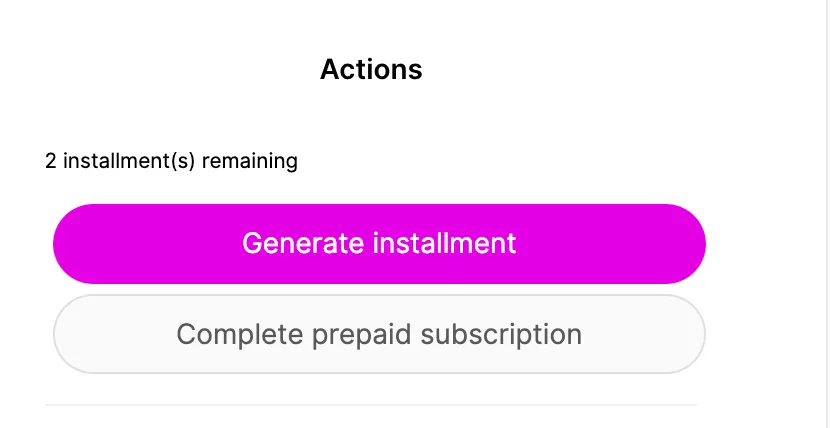
Task: Click the right rounded edge of Generate installment
Action: (x=692, y=244)
